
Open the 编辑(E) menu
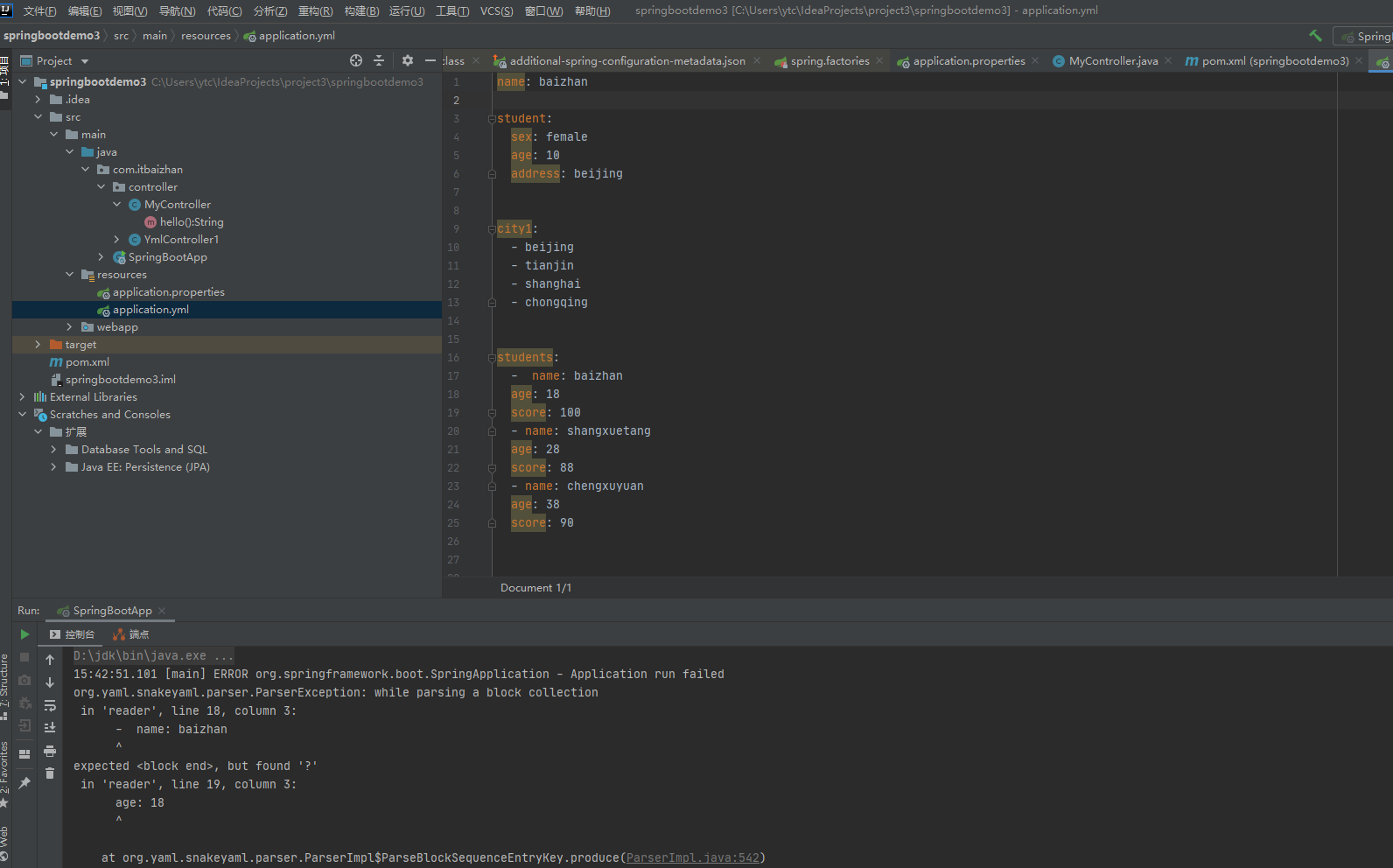[x=85, y=11]
